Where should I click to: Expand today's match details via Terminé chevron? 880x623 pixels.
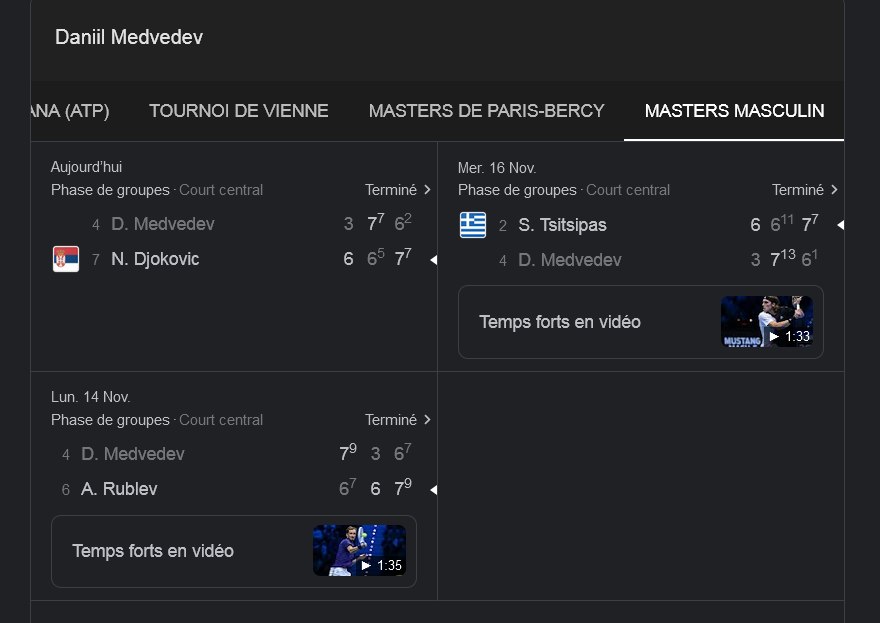coord(427,190)
